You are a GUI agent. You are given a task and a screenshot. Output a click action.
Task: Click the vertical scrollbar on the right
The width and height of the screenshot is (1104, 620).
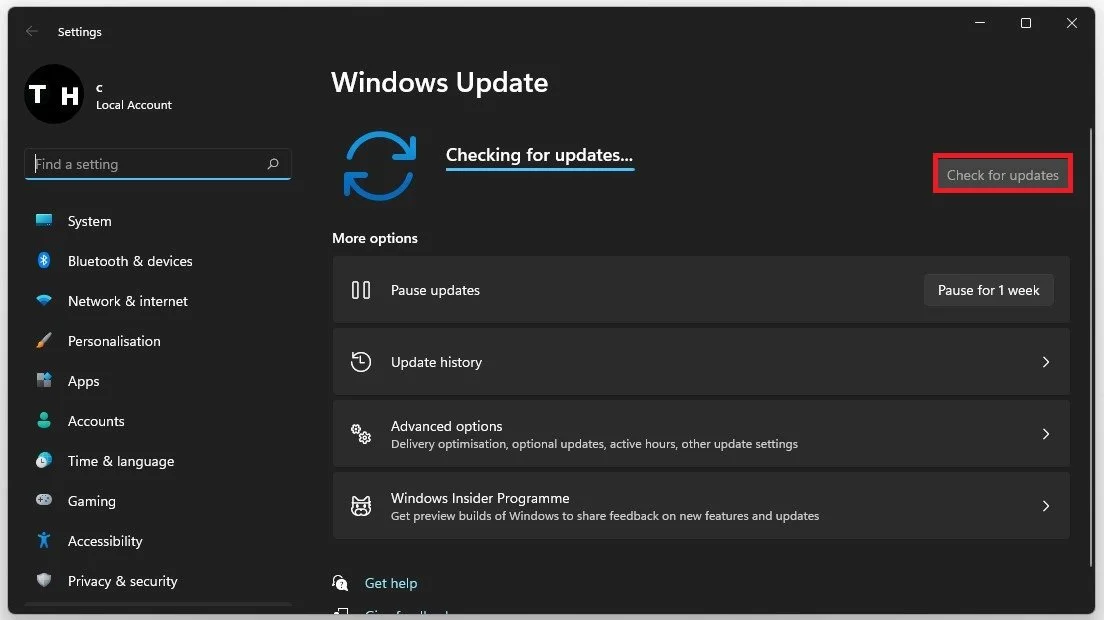(x=1091, y=346)
